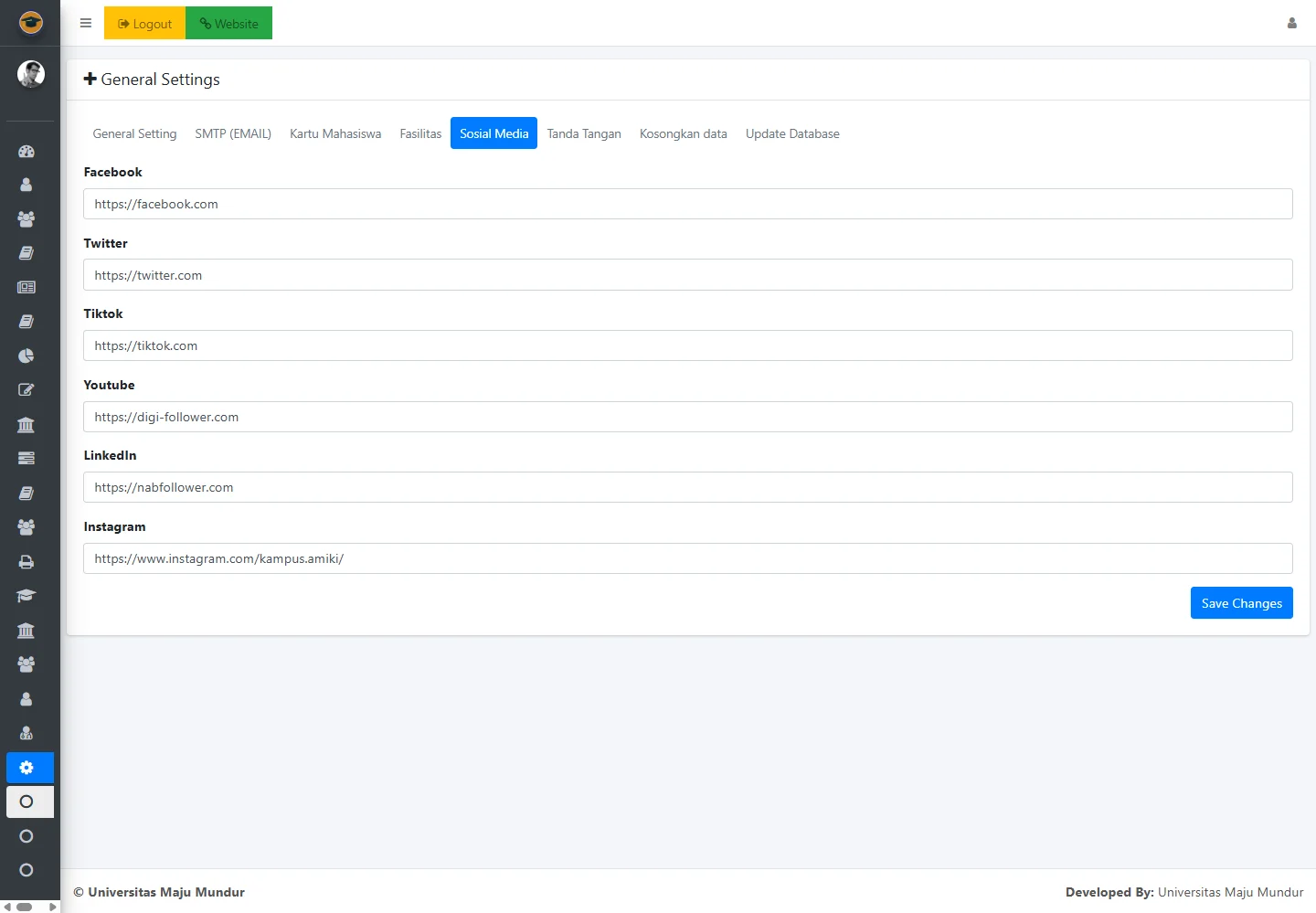The height and width of the screenshot is (913, 1316).
Task: Open the Kartu Mahasiswa tab
Action: (x=335, y=133)
